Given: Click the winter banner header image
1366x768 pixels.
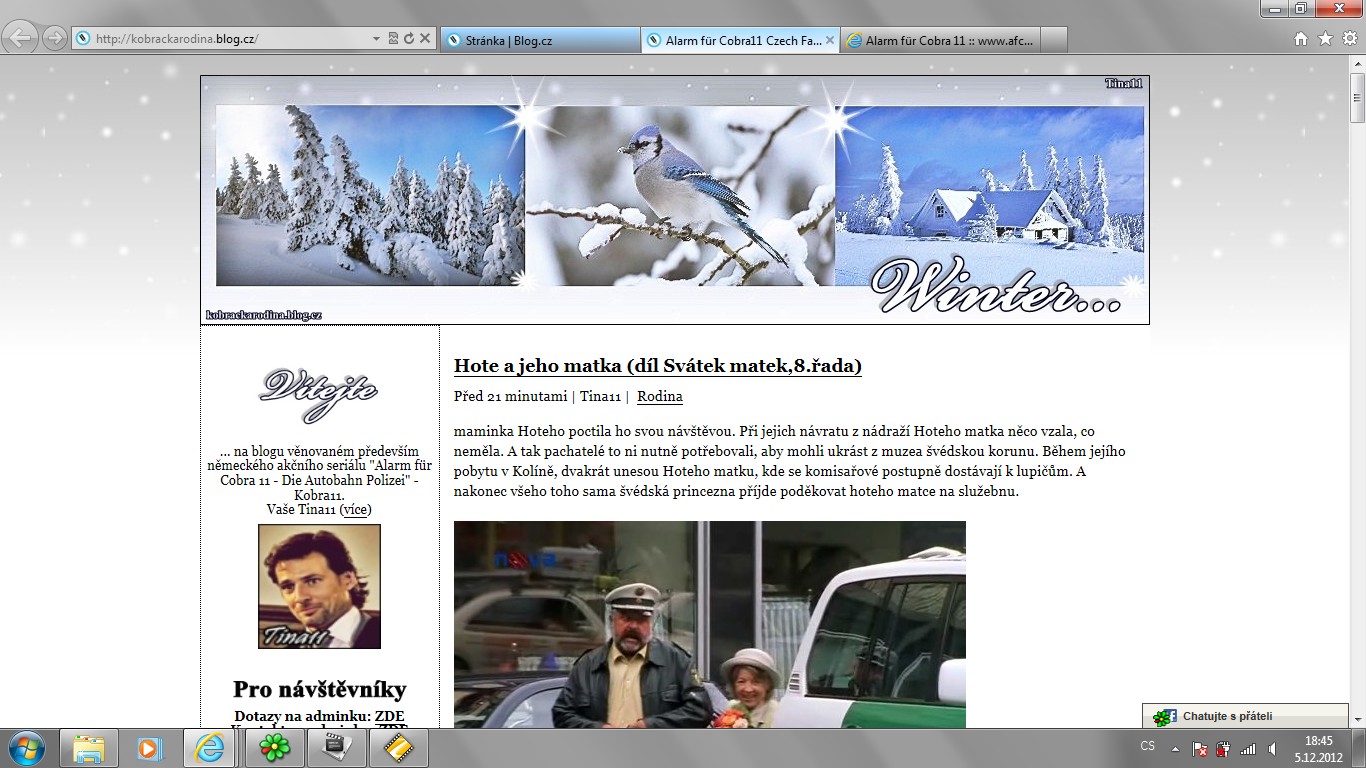Looking at the screenshot, I should click(x=675, y=200).
